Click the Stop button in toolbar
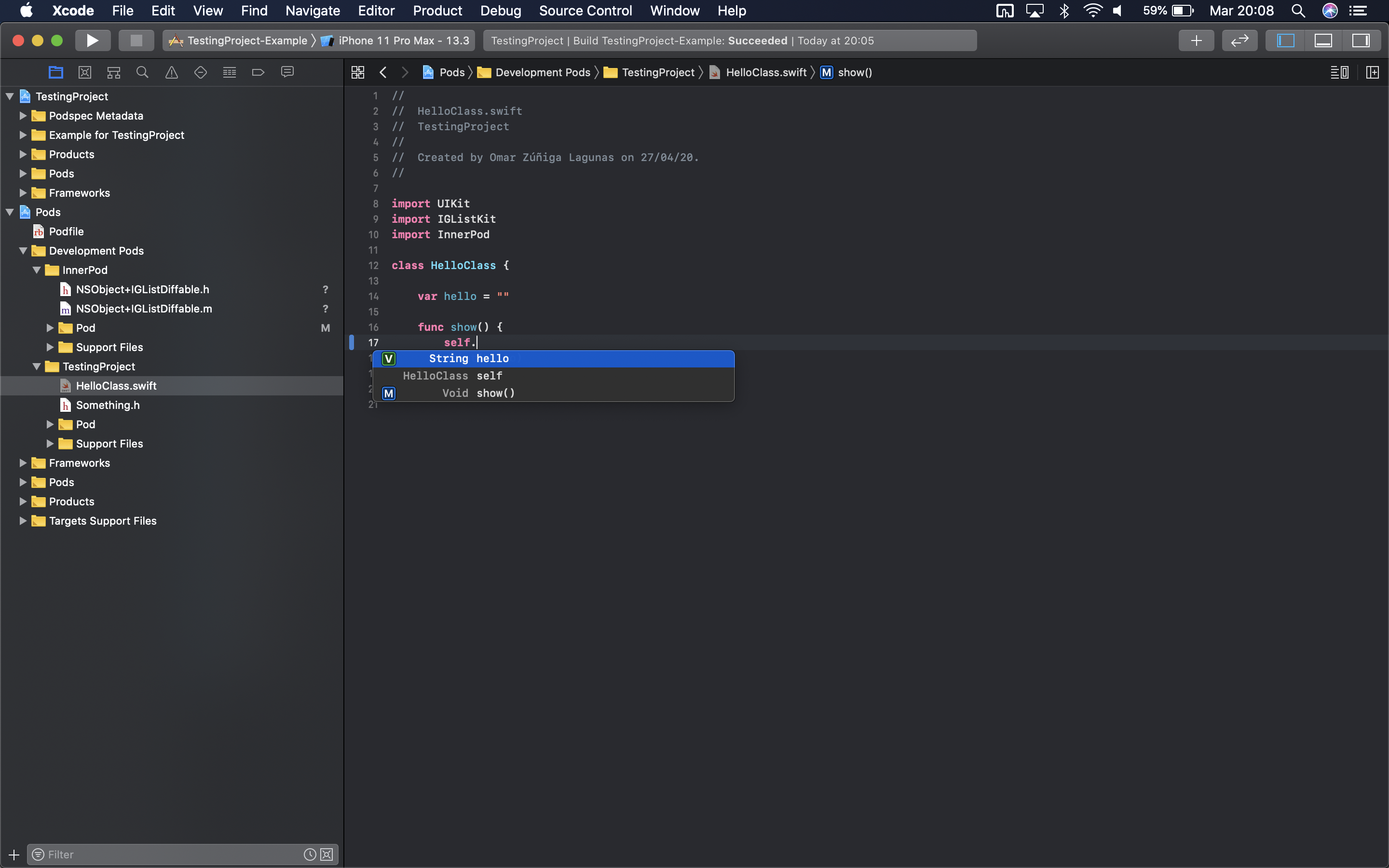The height and width of the screenshot is (868, 1389). (x=136, y=41)
